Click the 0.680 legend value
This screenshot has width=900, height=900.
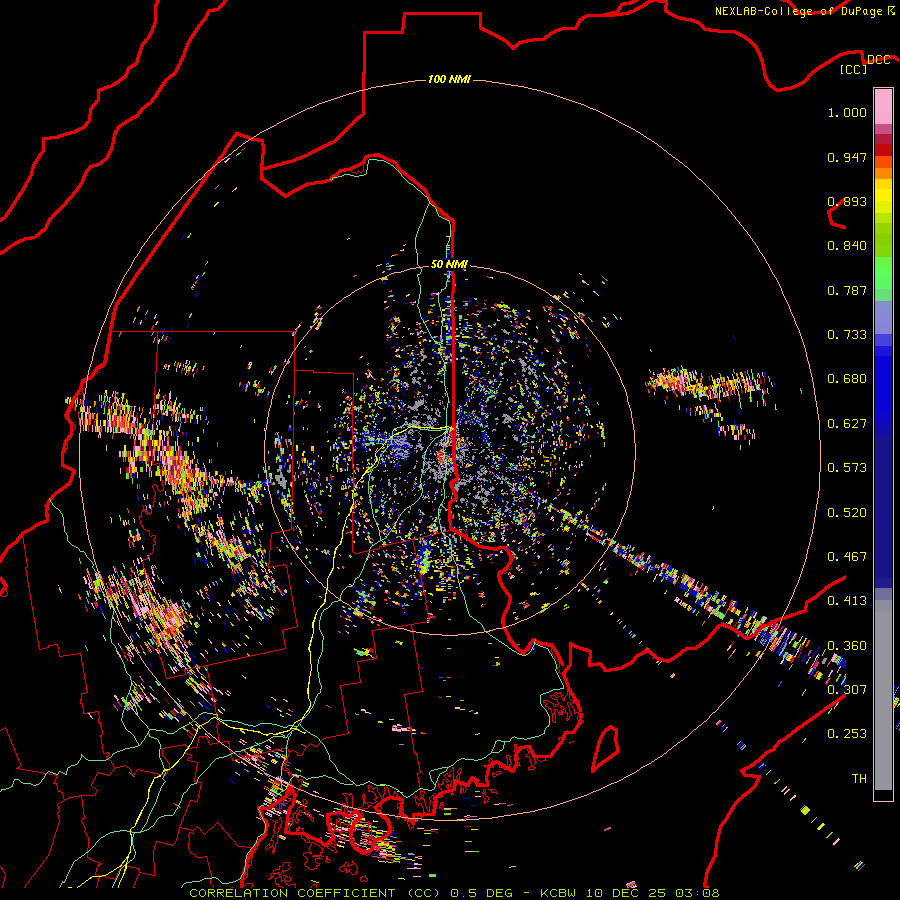(847, 379)
